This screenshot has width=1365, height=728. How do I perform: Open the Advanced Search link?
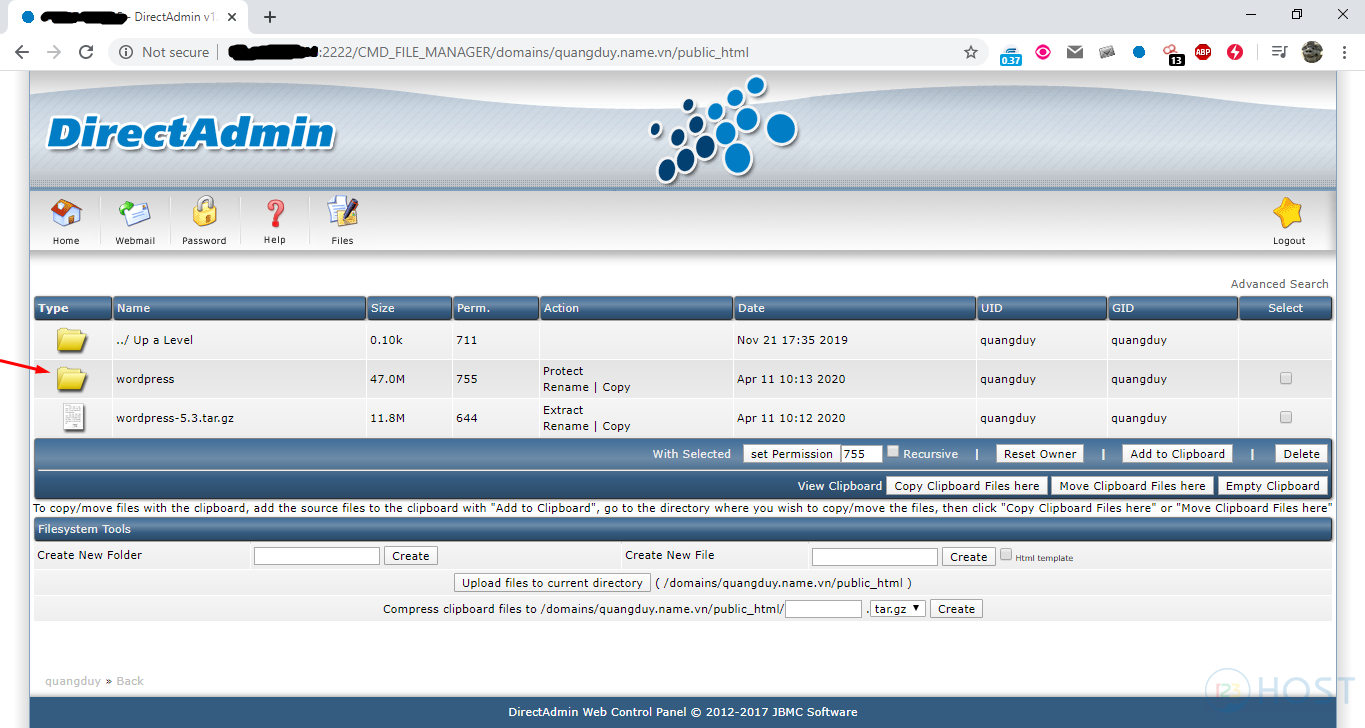(x=1279, y=284)
